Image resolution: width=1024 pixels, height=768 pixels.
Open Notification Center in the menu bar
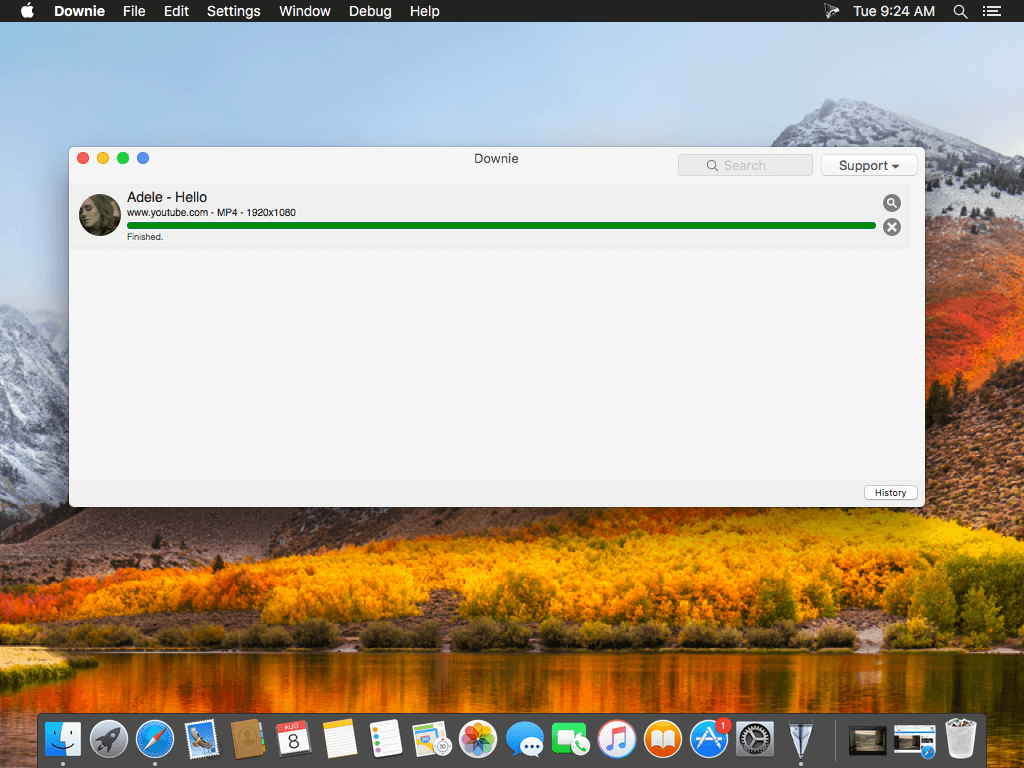(x=991, y=11)
